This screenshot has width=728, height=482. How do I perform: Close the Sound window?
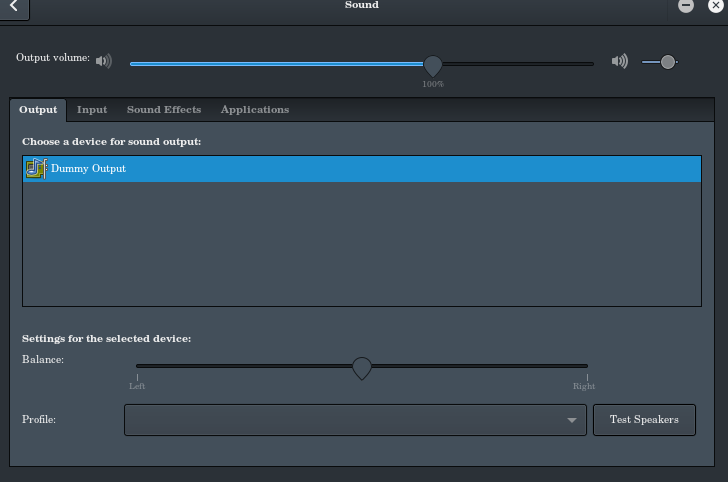(x=716, y=6)
